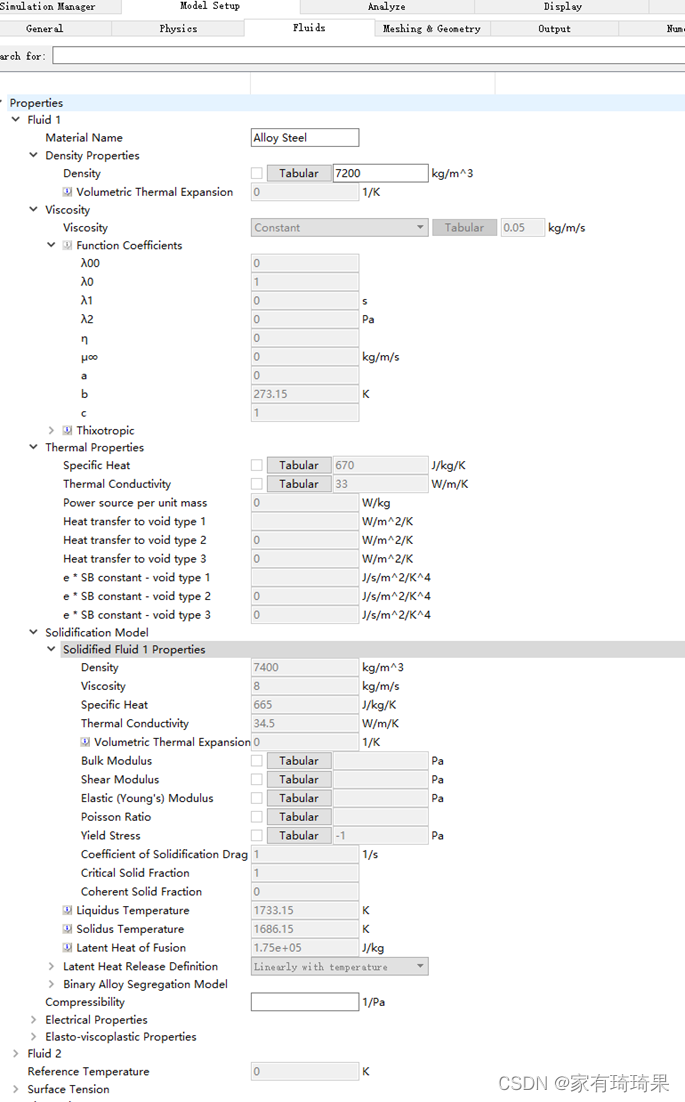Image resolution: width=685 pixels, height=1102 pixels.
Task: Click the Yield Stress Tabular button
Action: pyautogui.click(x=299, y=836)
